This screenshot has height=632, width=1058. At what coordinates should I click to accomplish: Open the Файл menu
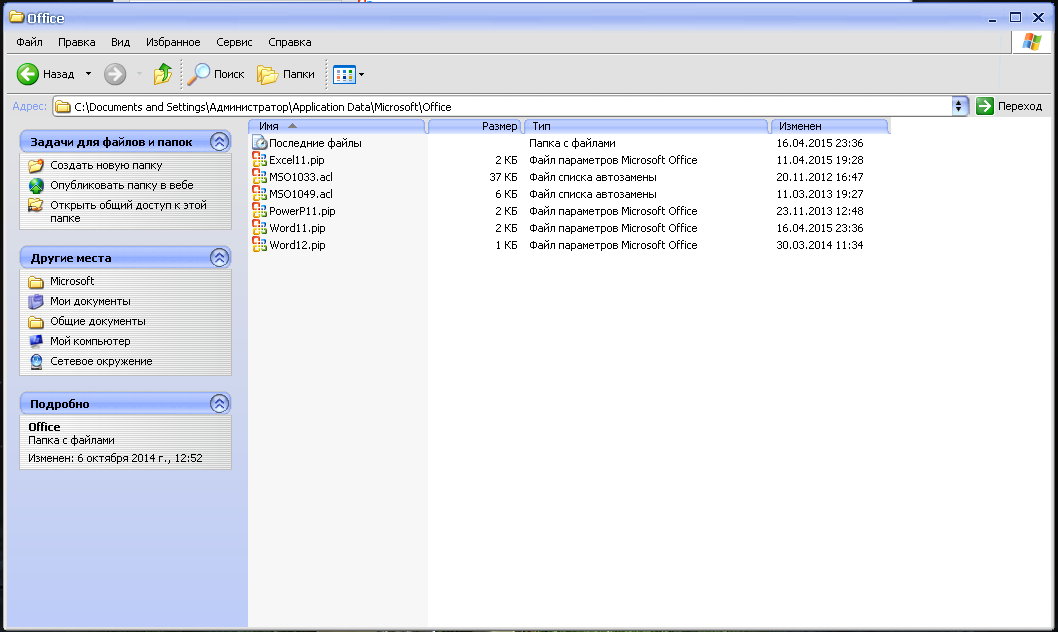click(29, 42)
